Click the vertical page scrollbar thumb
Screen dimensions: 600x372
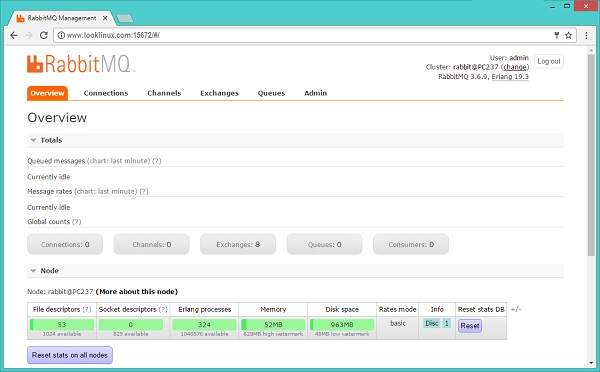click(592, 155)
